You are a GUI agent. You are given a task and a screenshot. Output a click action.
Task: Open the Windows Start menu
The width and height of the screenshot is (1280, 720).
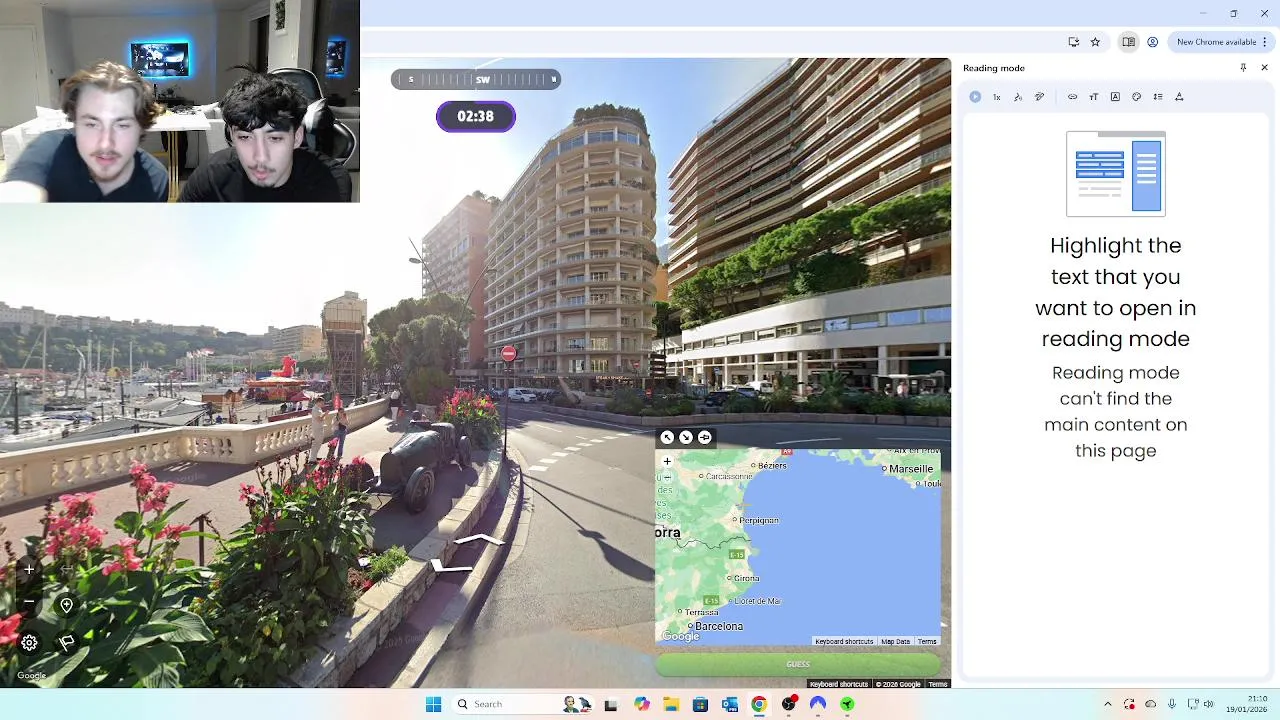[x=433, y=704]
